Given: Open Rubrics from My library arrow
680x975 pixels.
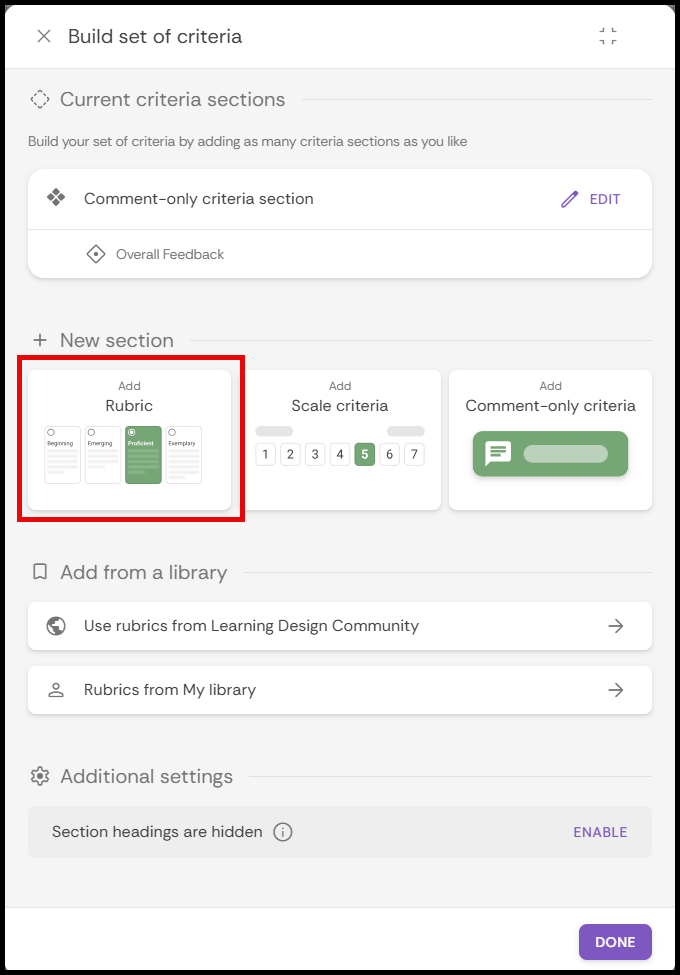Looking at the screenshot, I should (616, 690).
